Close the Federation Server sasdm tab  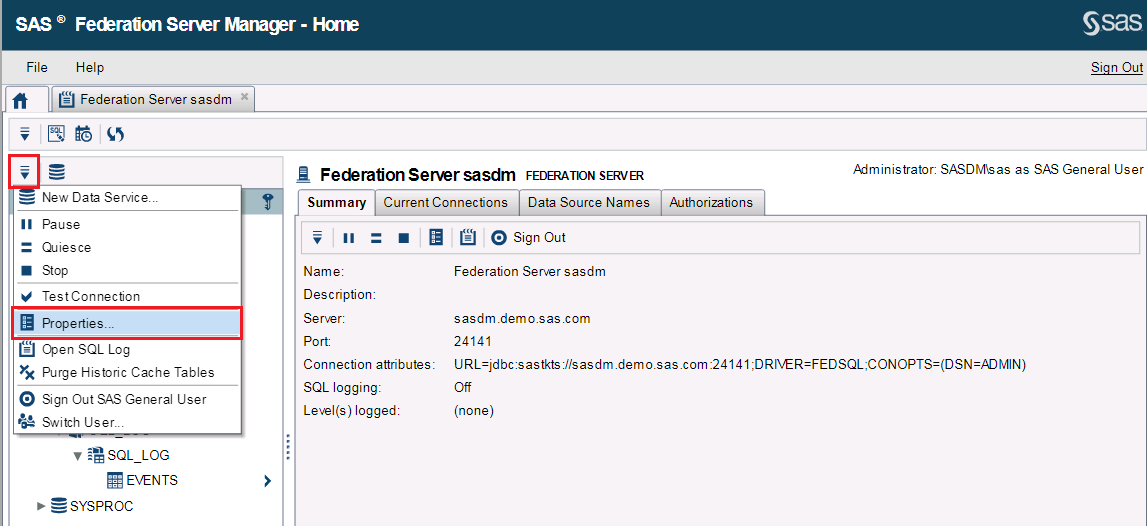245,97
